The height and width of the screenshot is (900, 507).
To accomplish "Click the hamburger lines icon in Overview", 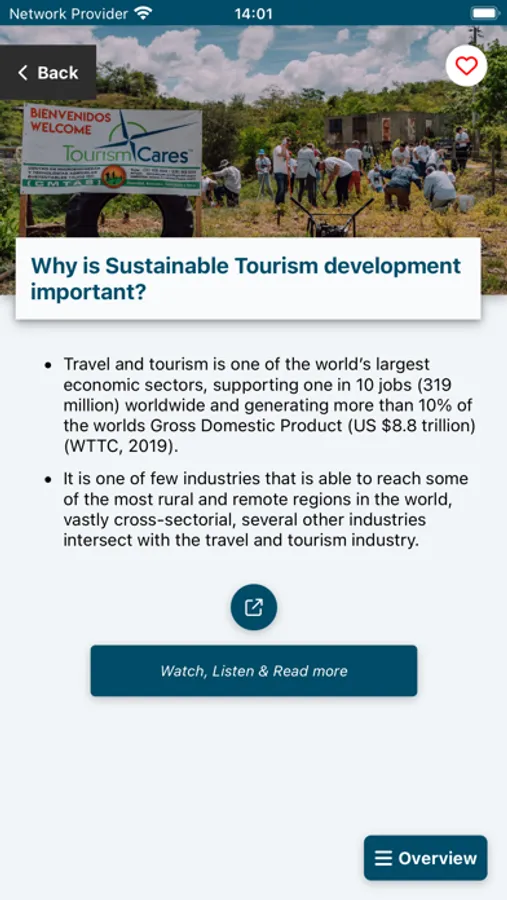I will coord(383,858).
